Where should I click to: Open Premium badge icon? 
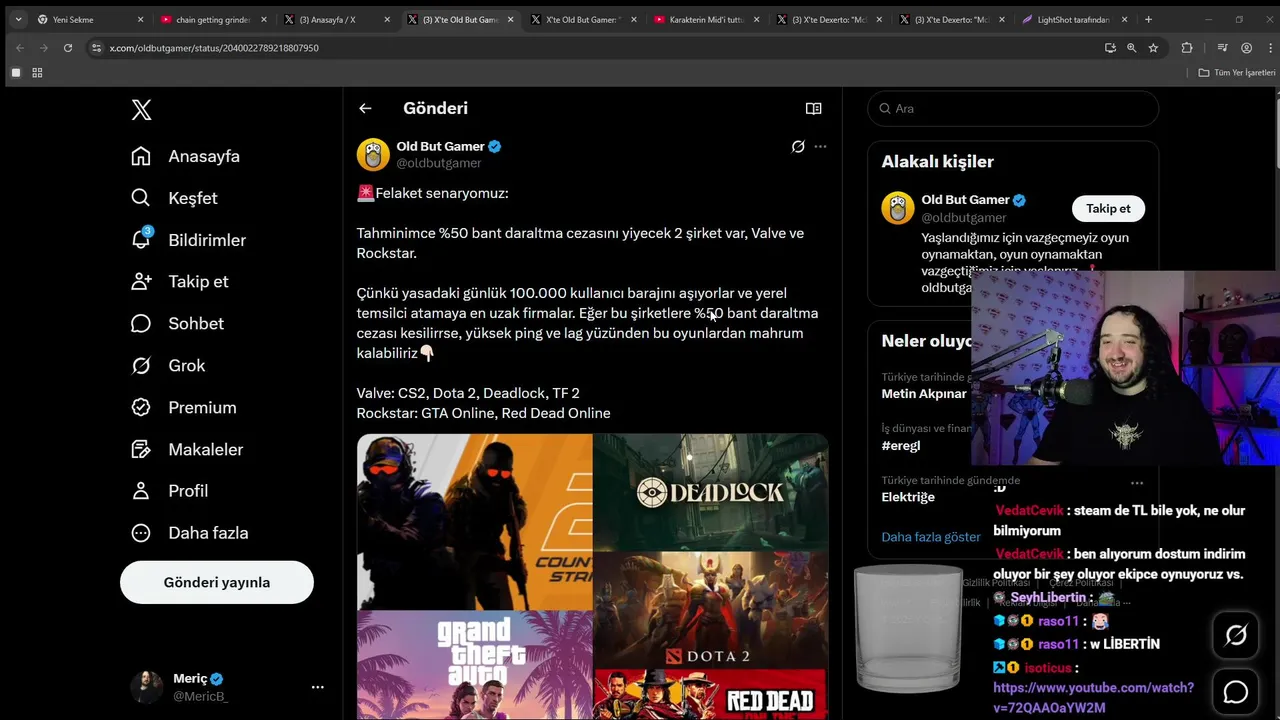141,407
